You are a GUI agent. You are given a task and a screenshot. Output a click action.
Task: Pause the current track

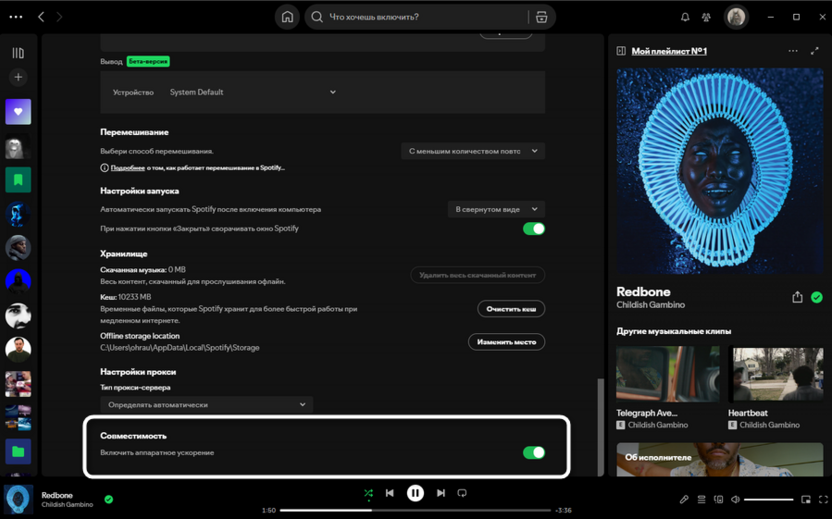pyautogui.click(x=415, y=493)
